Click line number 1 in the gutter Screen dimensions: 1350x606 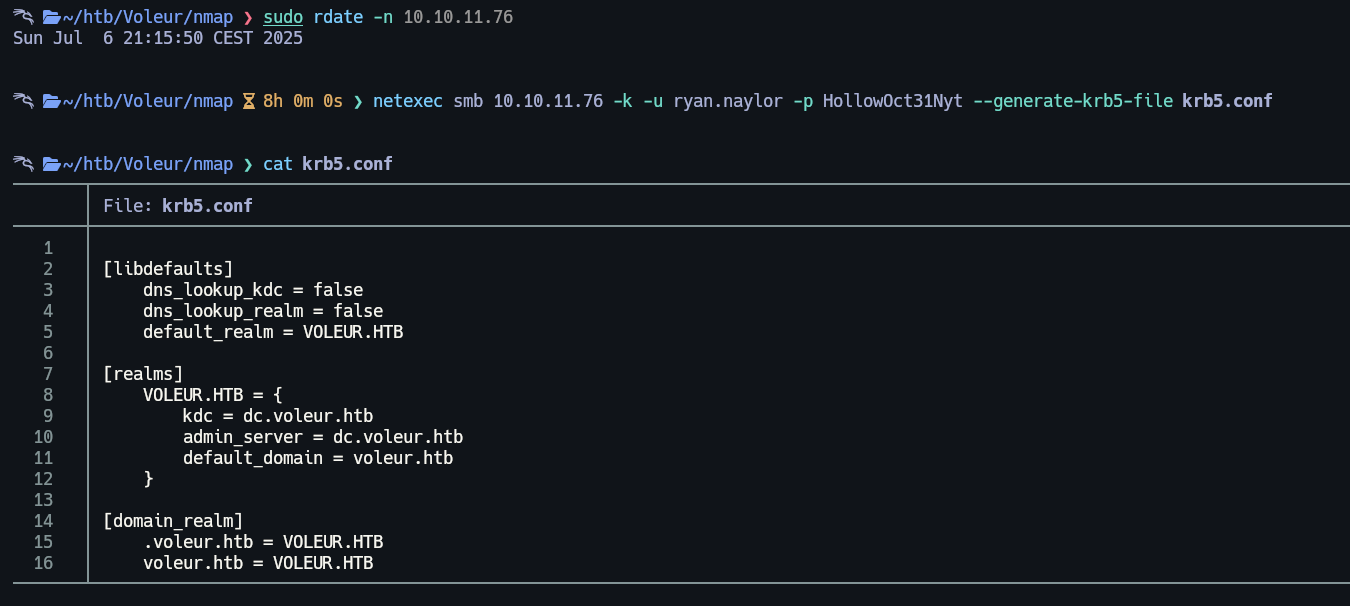tap(48, 248)
